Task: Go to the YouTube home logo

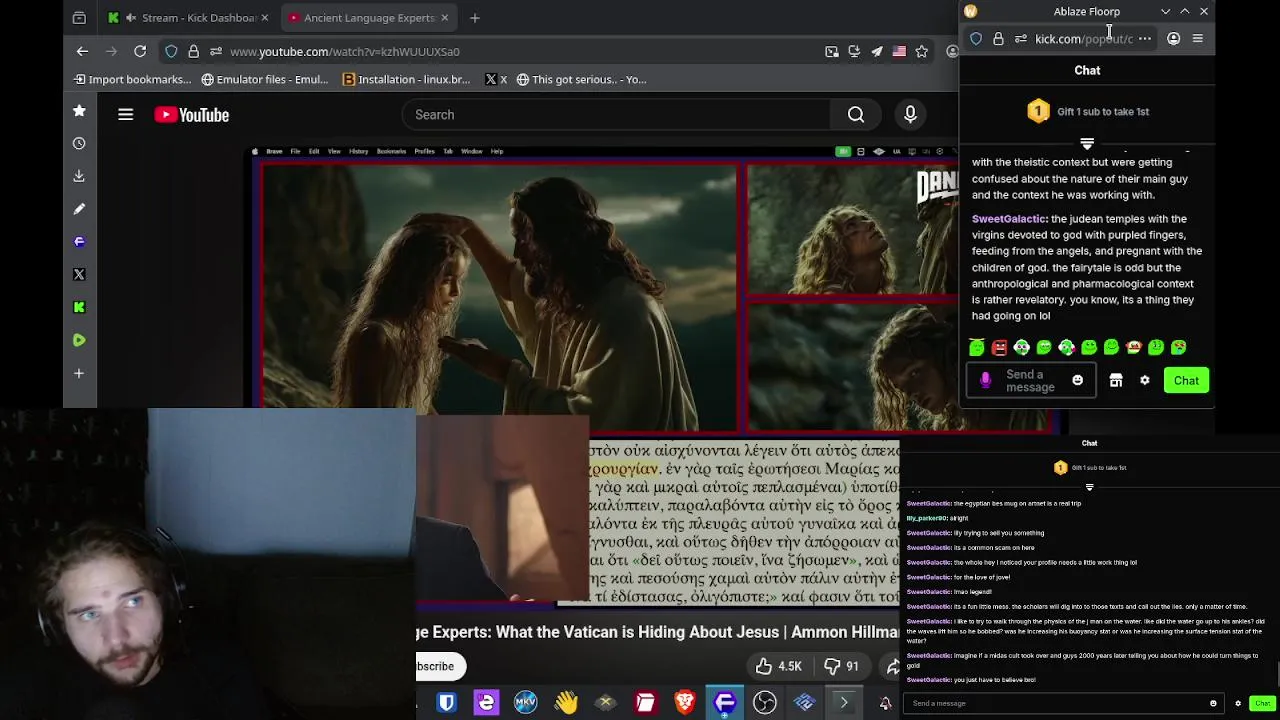Action: click(192, 115)
